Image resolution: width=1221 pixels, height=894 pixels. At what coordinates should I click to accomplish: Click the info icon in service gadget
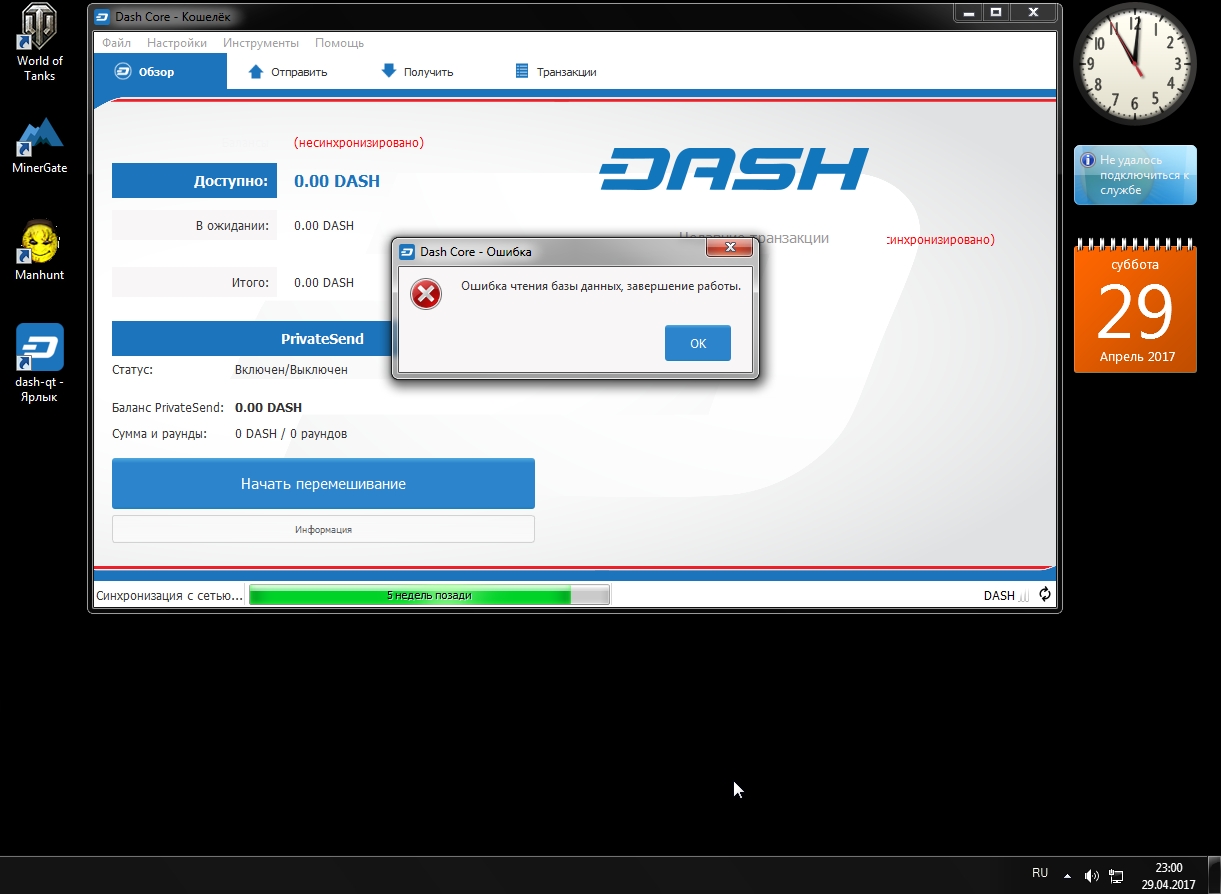(1087, 160)
